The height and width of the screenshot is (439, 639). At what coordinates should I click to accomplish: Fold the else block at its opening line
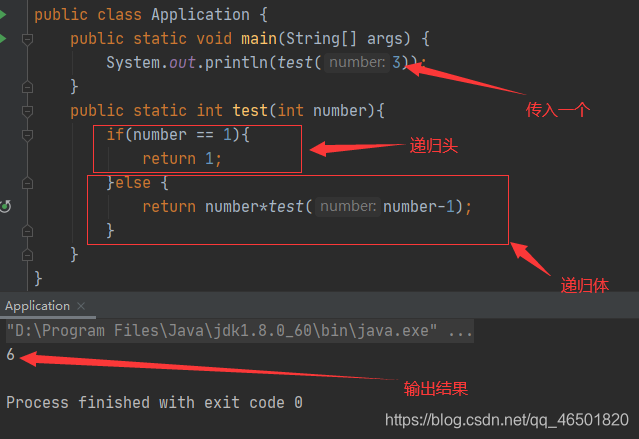point(27,183)
